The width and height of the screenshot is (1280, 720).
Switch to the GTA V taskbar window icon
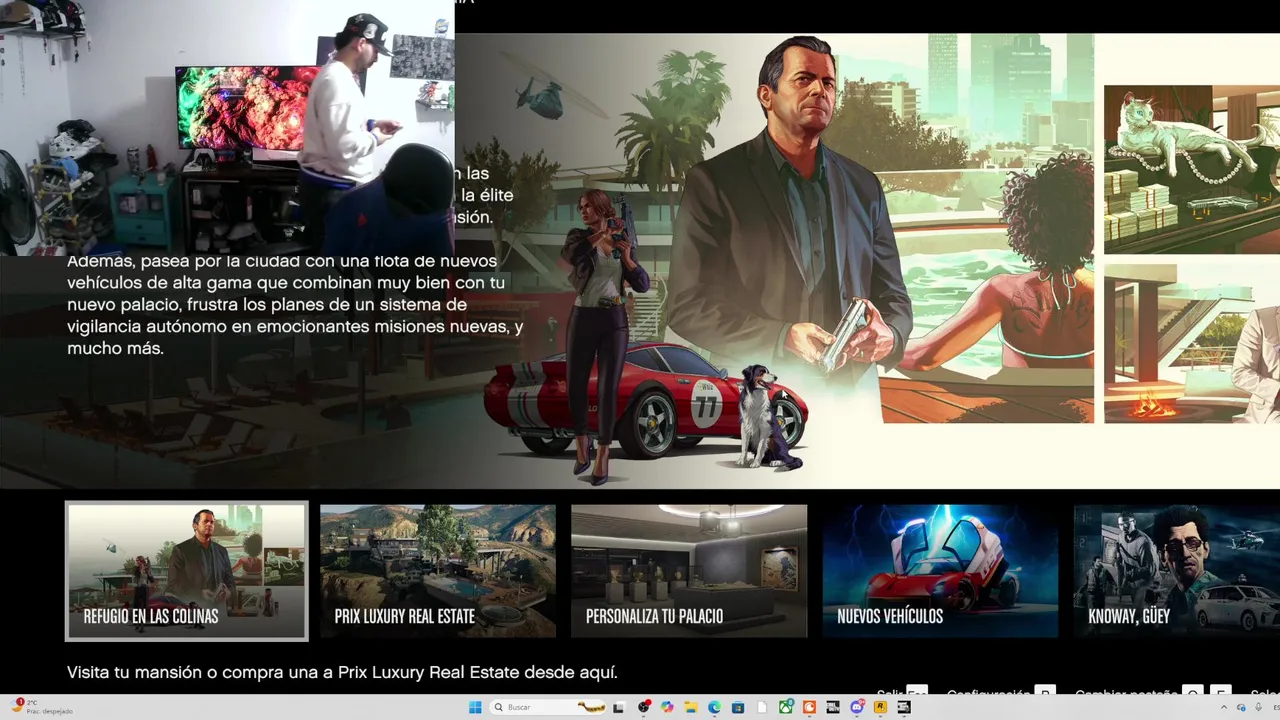point(904,707)
